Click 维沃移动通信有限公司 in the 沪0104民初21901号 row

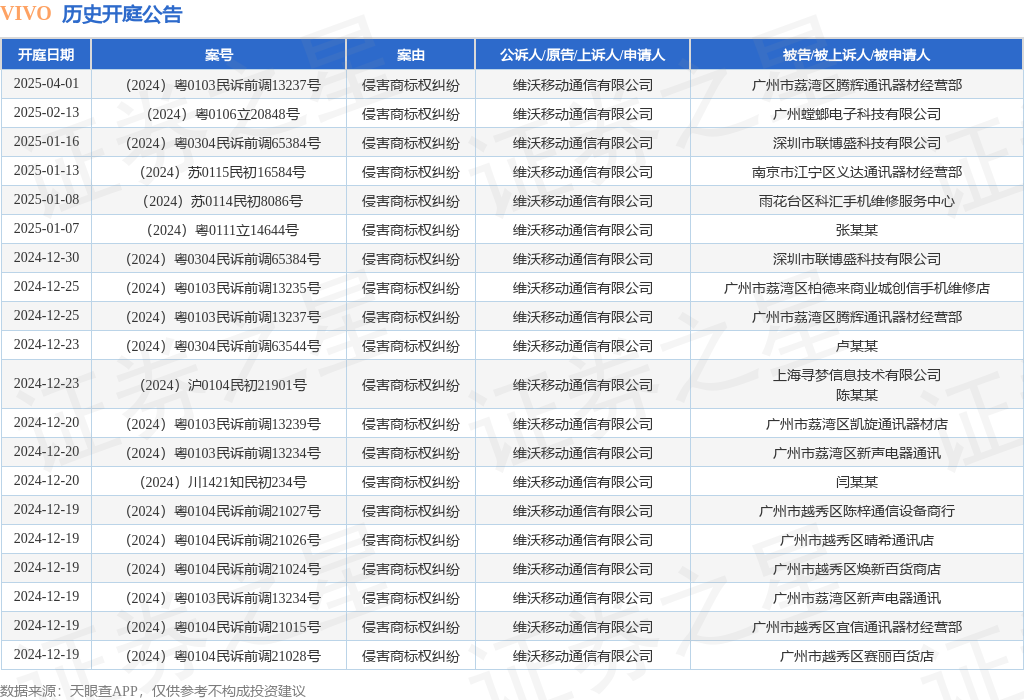click(583, 385)
